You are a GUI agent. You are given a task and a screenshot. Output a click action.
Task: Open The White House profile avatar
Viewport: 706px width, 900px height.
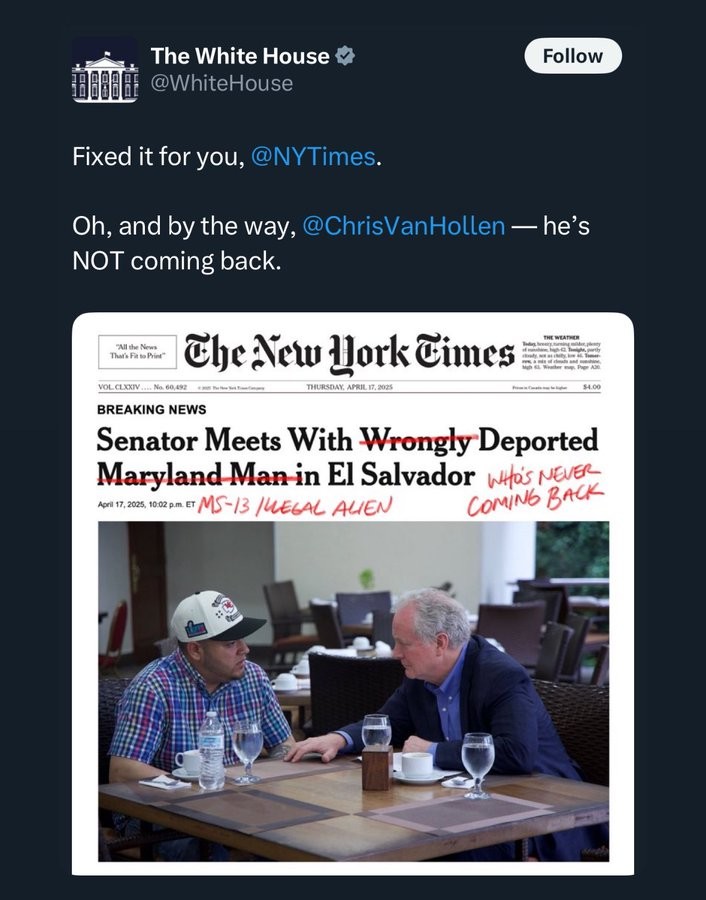coord(105,70)
